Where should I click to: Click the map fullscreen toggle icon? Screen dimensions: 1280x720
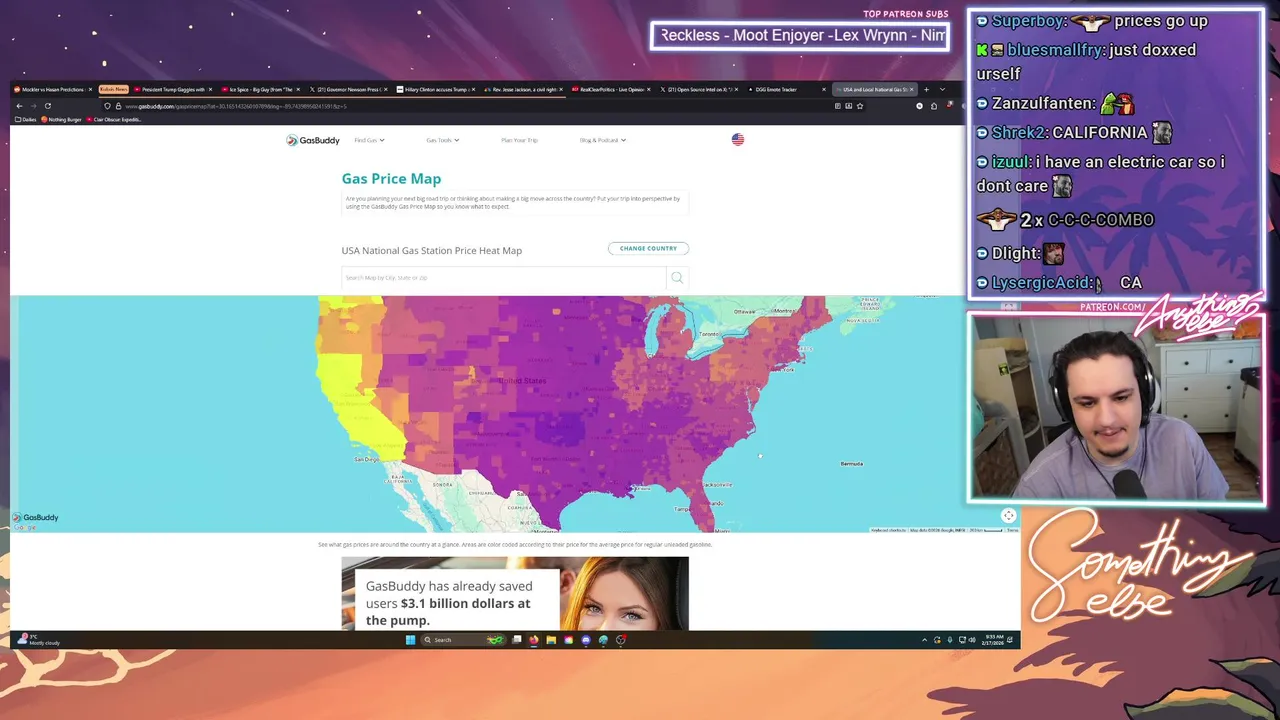(x=1008, y=516)
